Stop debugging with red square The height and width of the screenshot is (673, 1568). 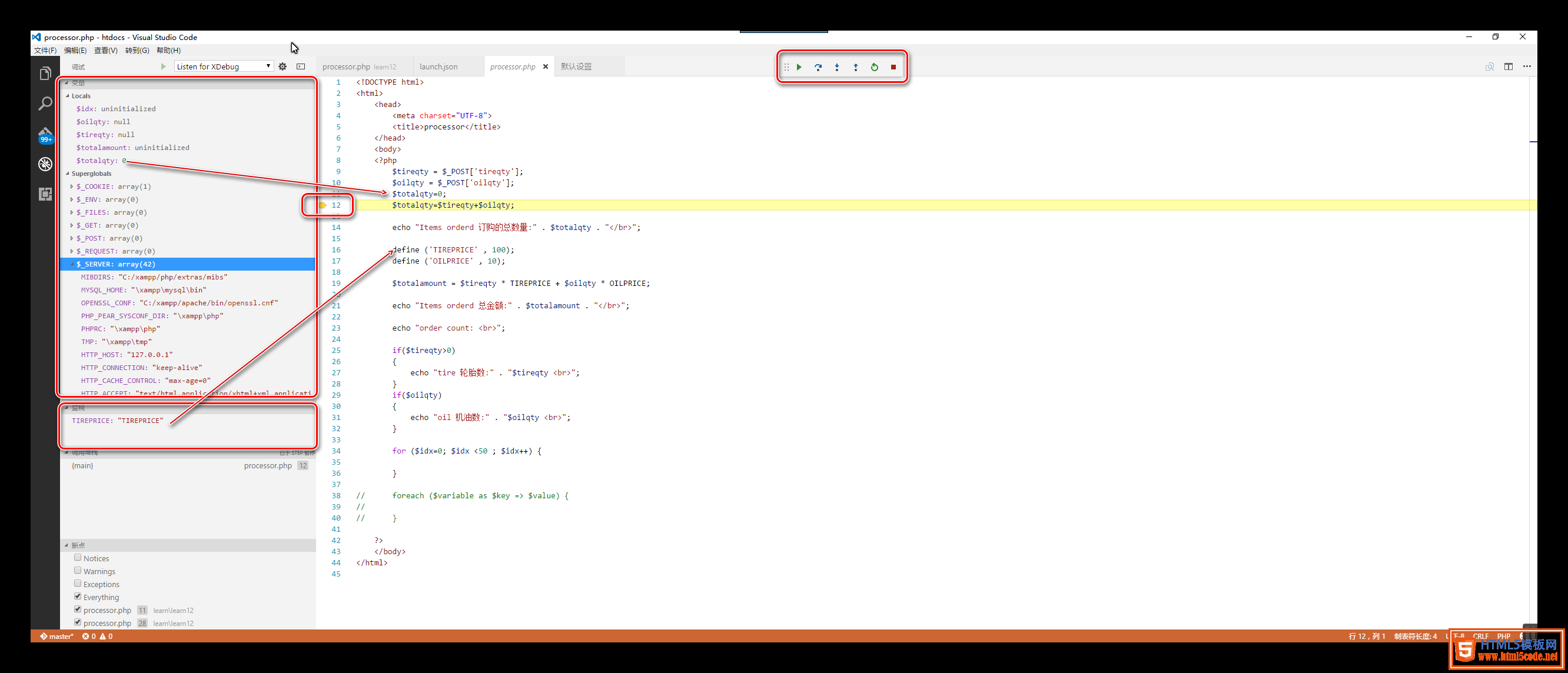(x=893, y=67)
